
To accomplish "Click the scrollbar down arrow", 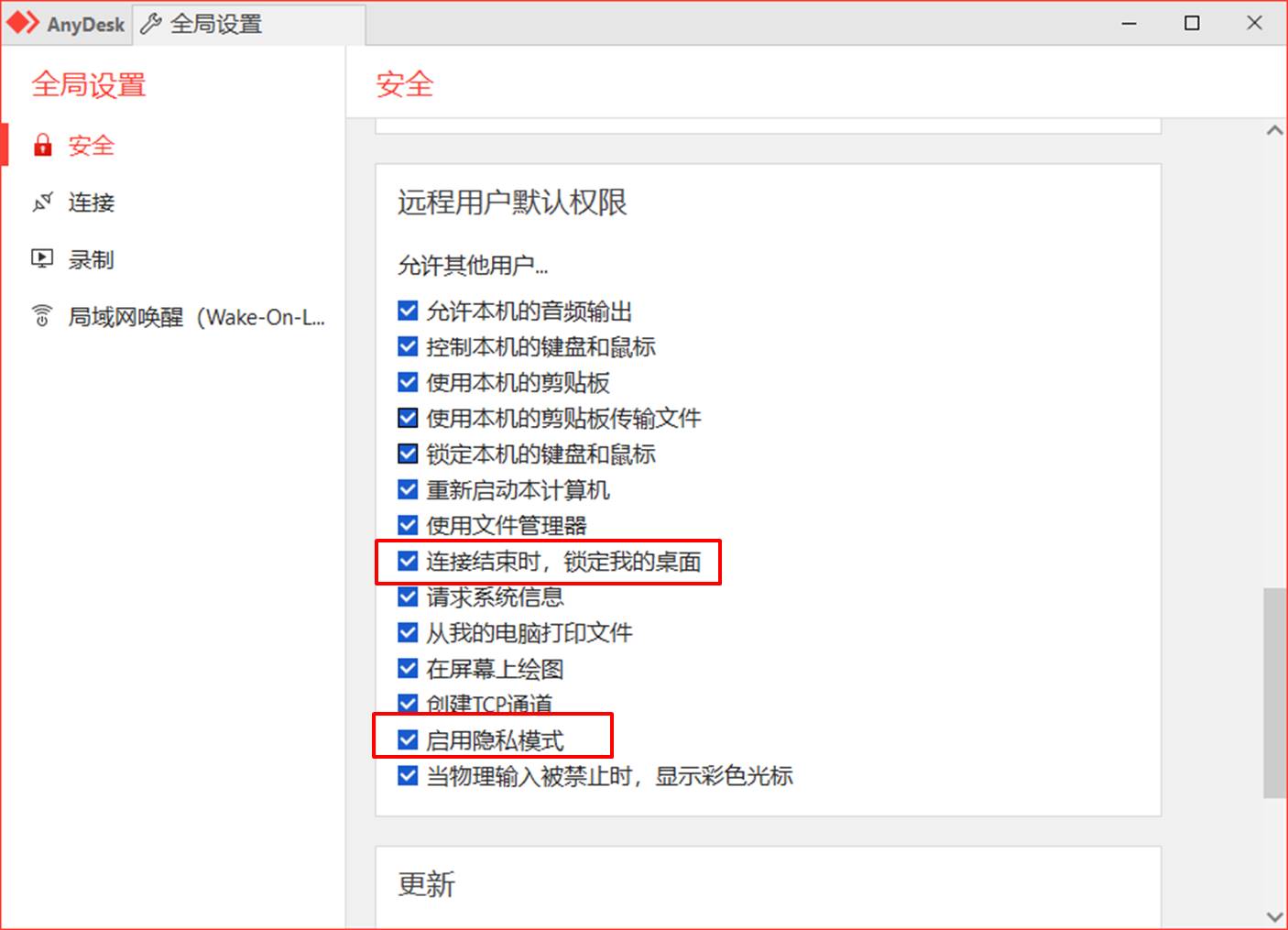I will point(1274,916).
